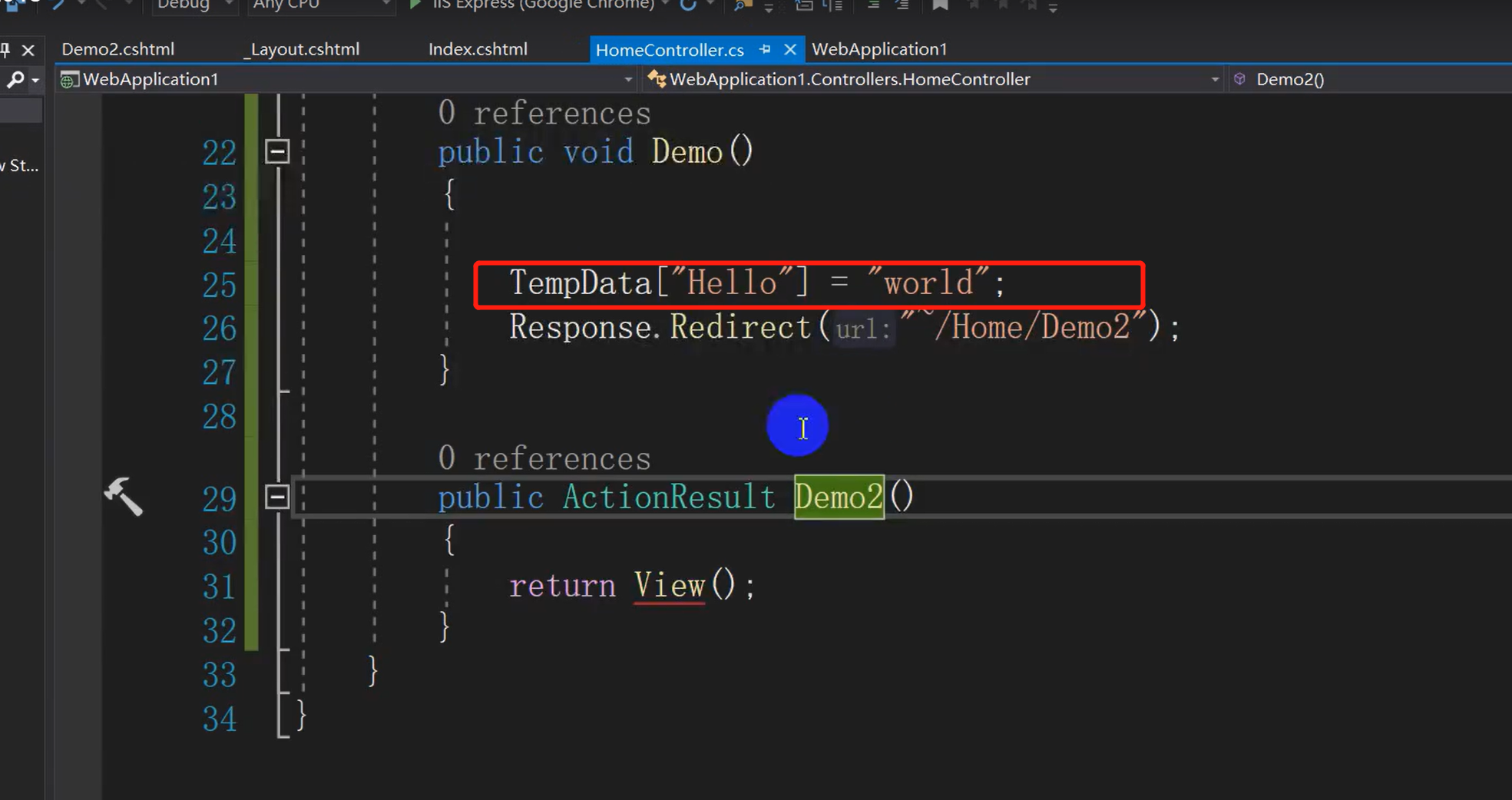The image size is (1512, 800).
Task: Collapse the Demo2 method at line 29
Action: (x=277, y=497)
